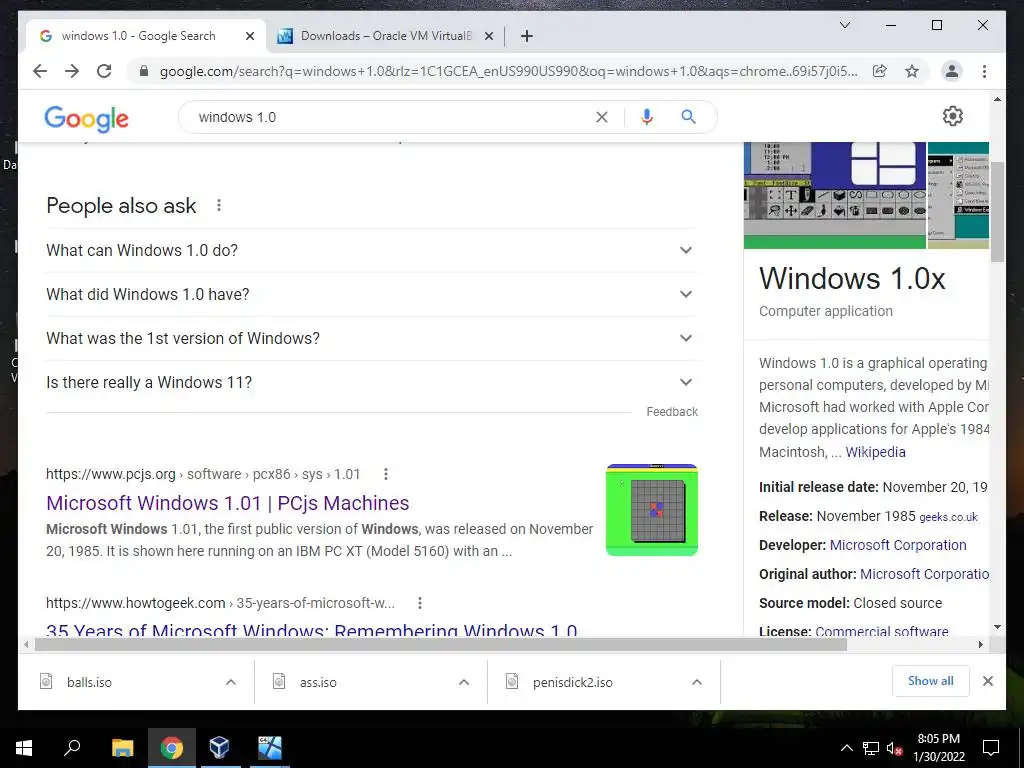Click the forward navigation arrow
This screenshot has width=1024, height=768.
[72, 71]
